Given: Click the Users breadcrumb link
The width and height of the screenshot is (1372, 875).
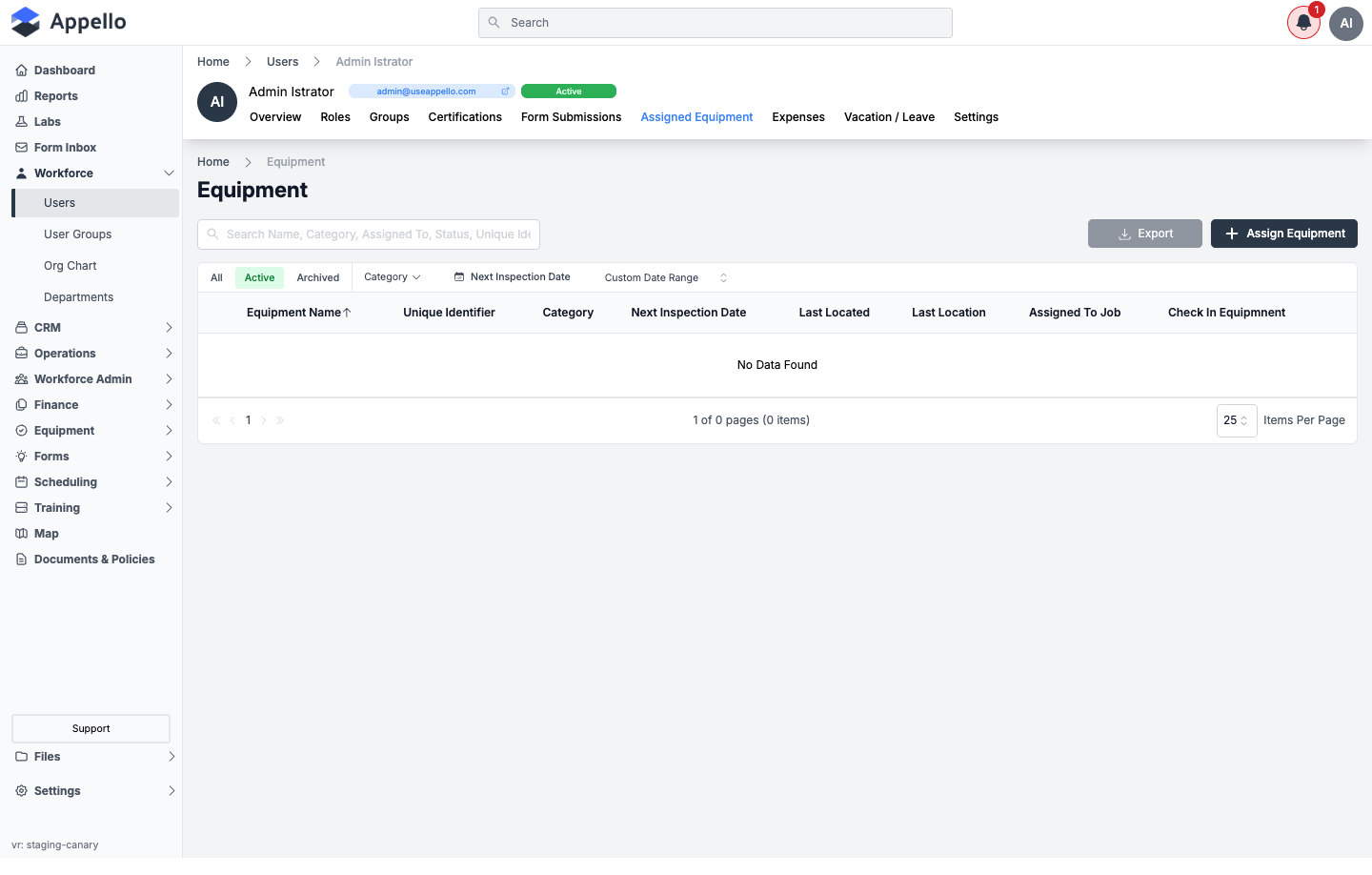Looking at the screenshot, I should click(282, 62).
